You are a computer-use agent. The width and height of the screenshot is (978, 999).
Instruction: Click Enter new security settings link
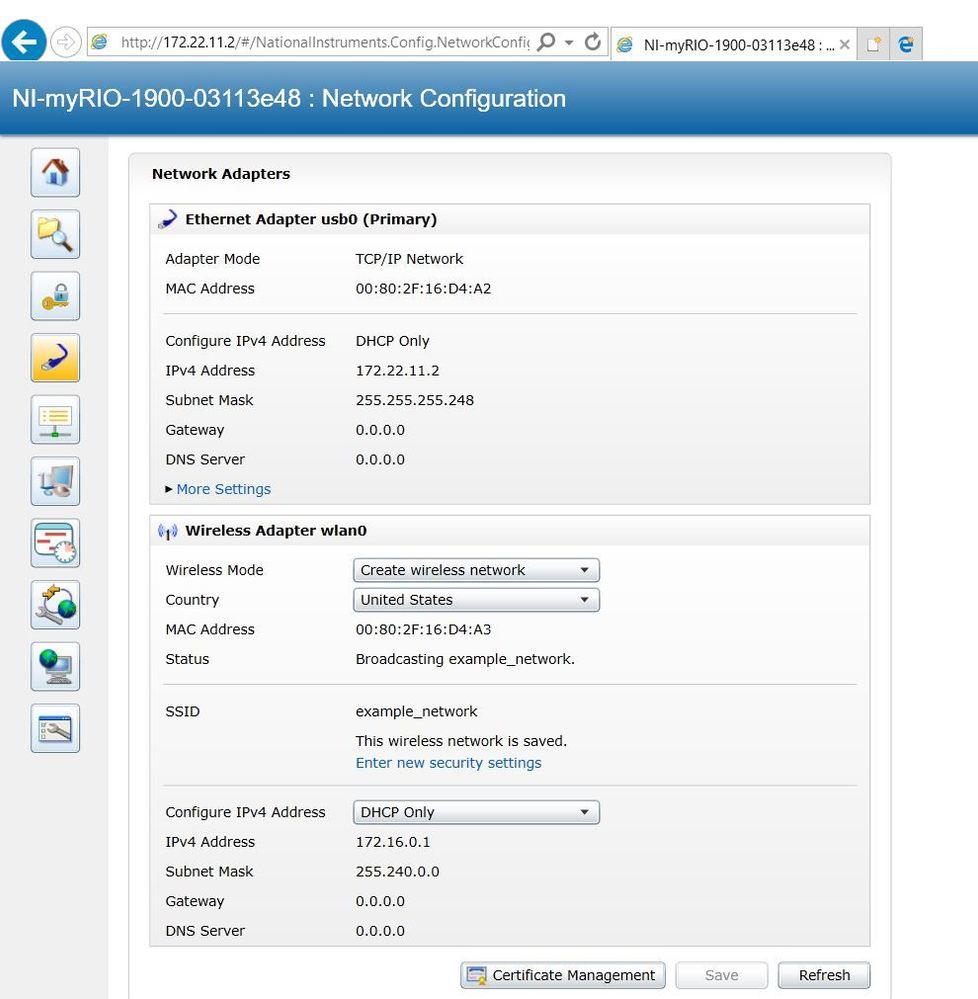[449, 763]
